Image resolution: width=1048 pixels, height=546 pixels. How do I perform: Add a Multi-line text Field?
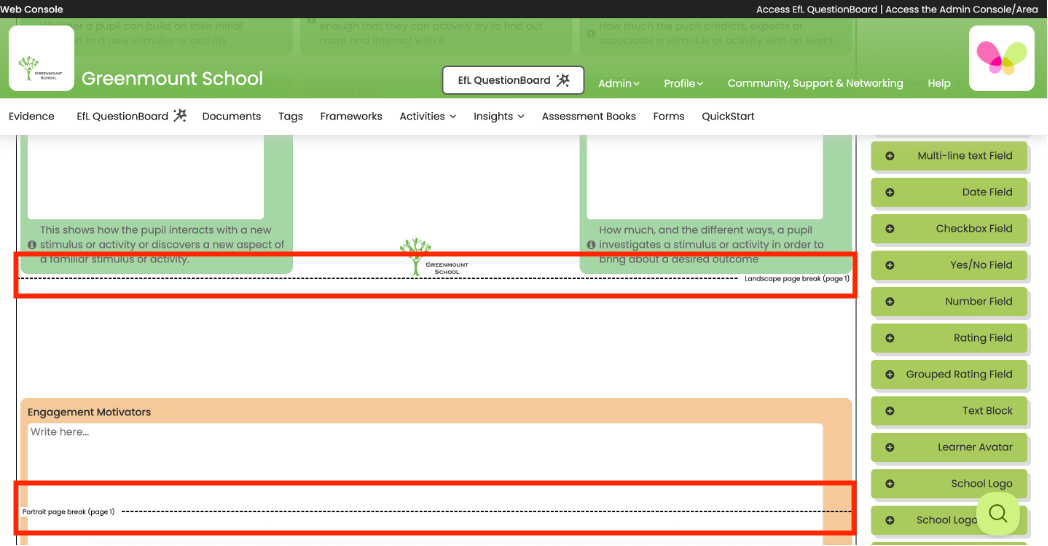pos(949,156)
